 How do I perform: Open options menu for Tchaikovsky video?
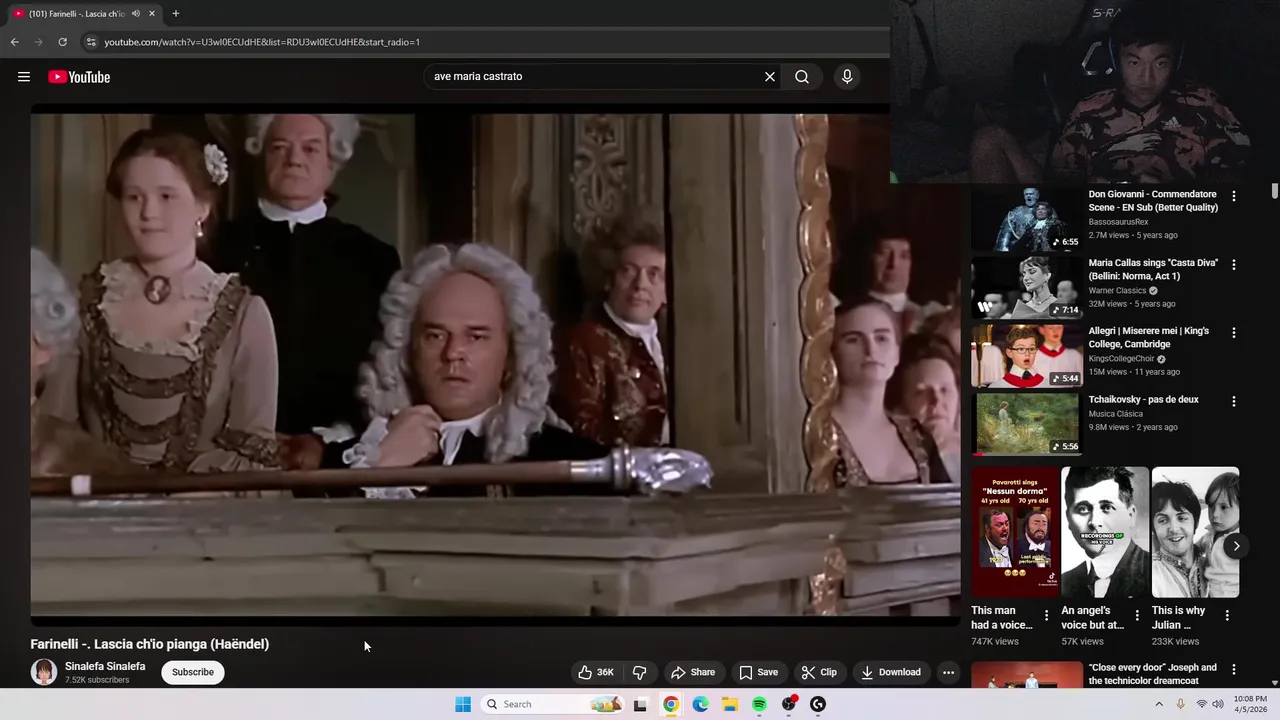[1233, 401]
